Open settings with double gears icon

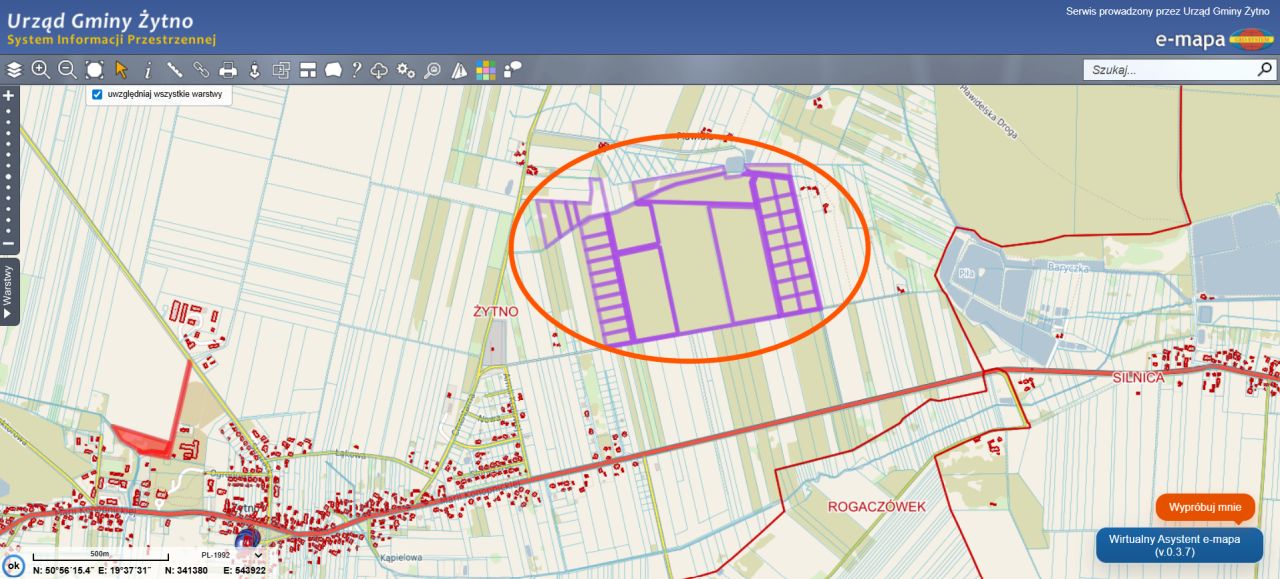405,70
